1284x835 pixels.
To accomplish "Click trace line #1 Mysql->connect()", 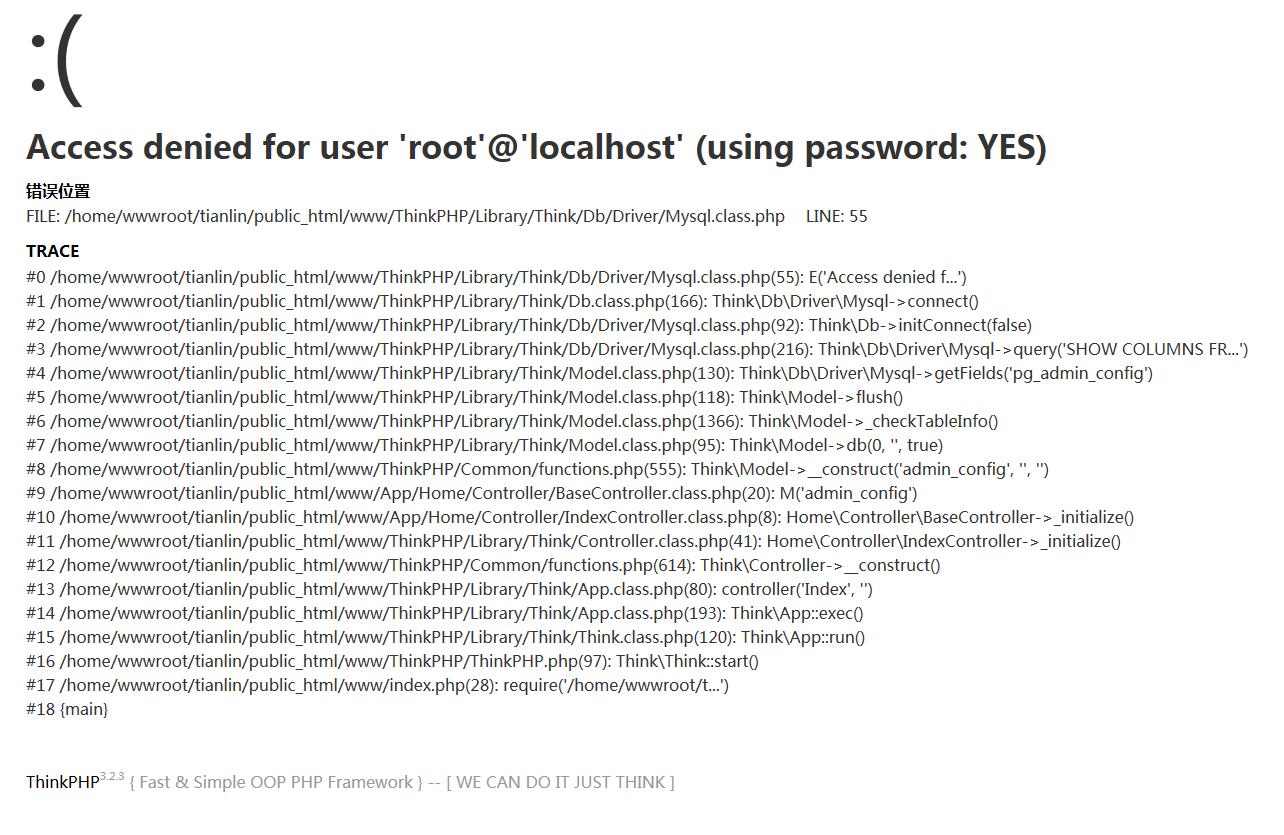I will coord(502,301).
